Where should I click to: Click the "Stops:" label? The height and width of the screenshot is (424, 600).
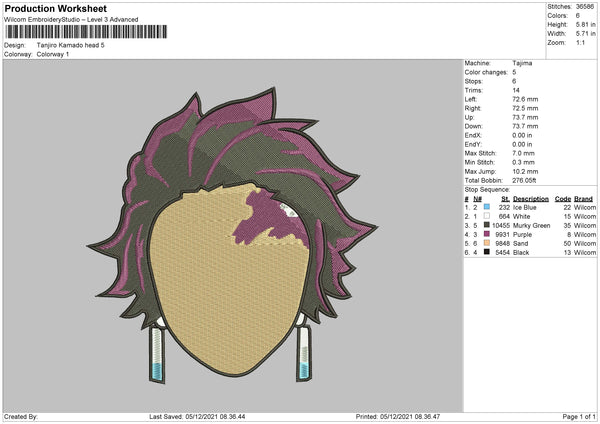coord(473,81)
